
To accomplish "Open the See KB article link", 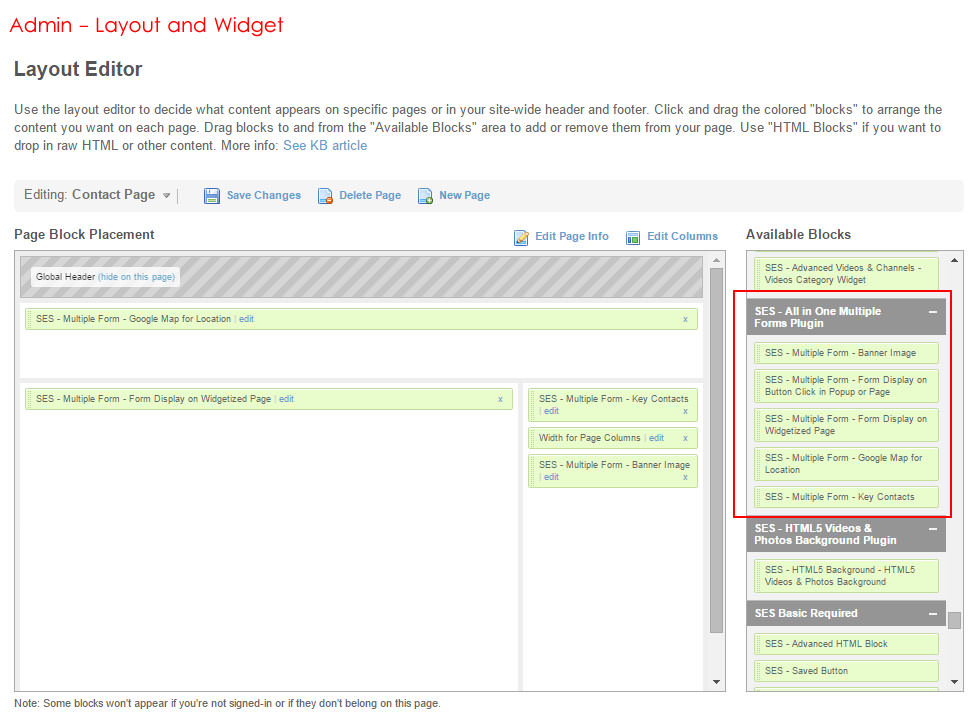I will pos(325,146).
